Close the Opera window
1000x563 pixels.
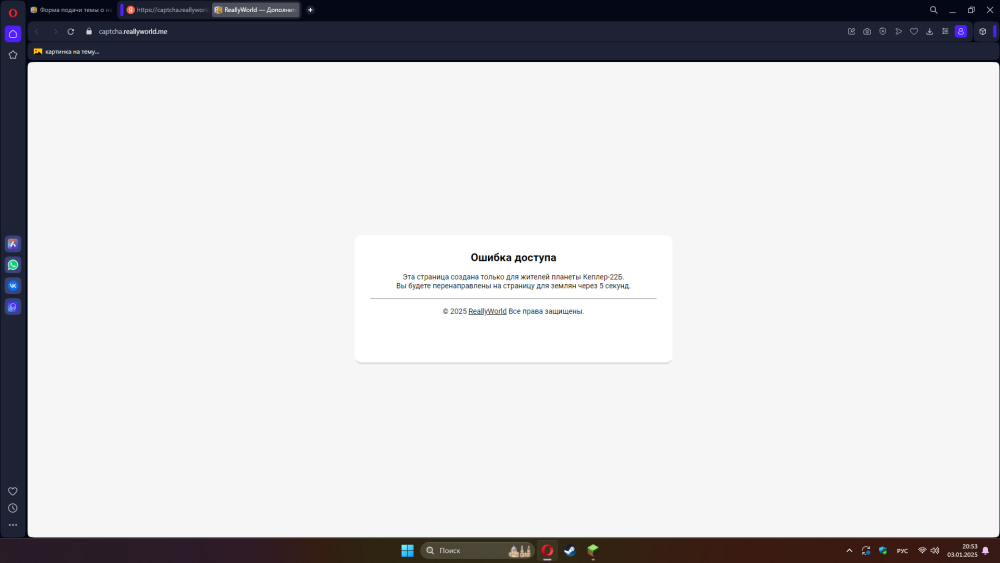click(990, 10)
